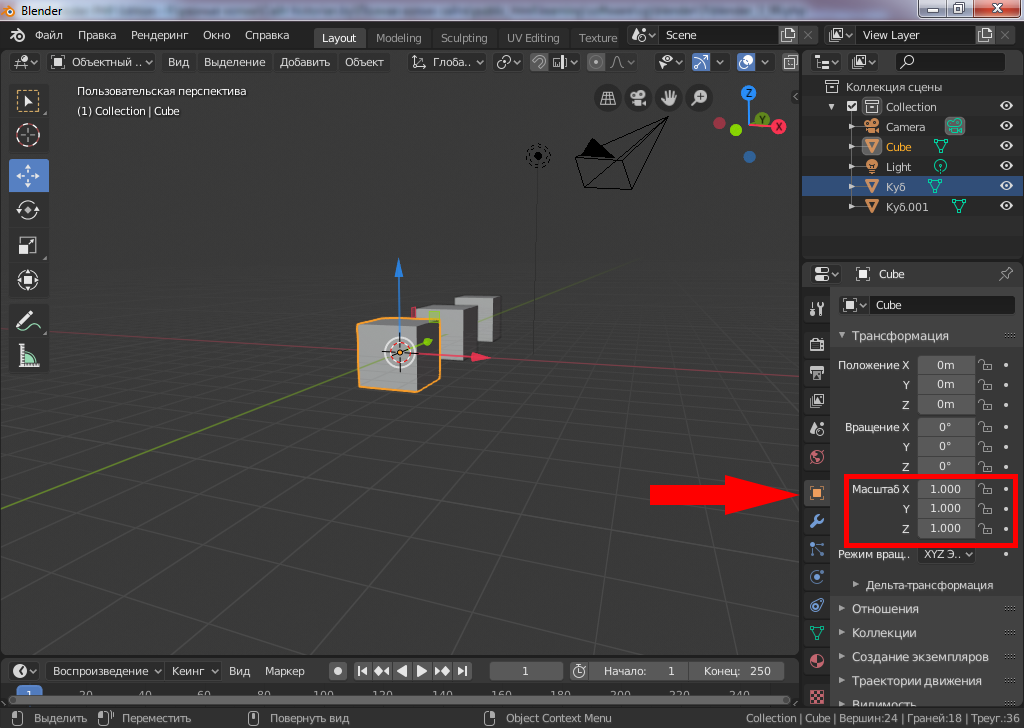This screenshot has width=1024, height=728.
Task: Click the Scale X value field
Action: click(x=945, y=489)
